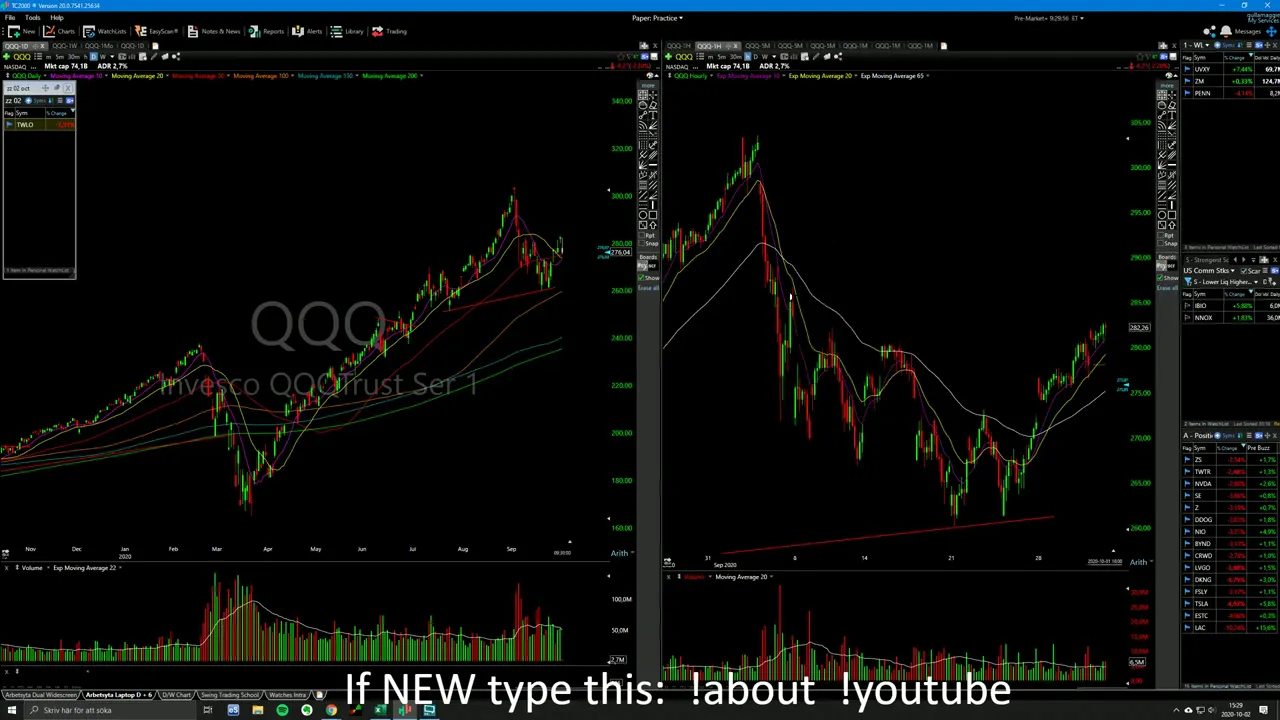Click the blue move-arrows icon near Messages
1280x720 pixels.
point(1270,31)
